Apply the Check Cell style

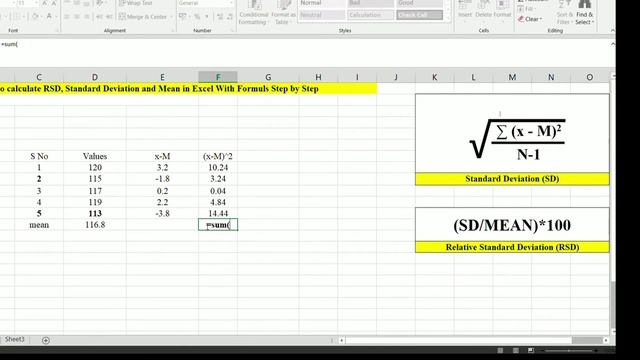[x=419, y=15]
